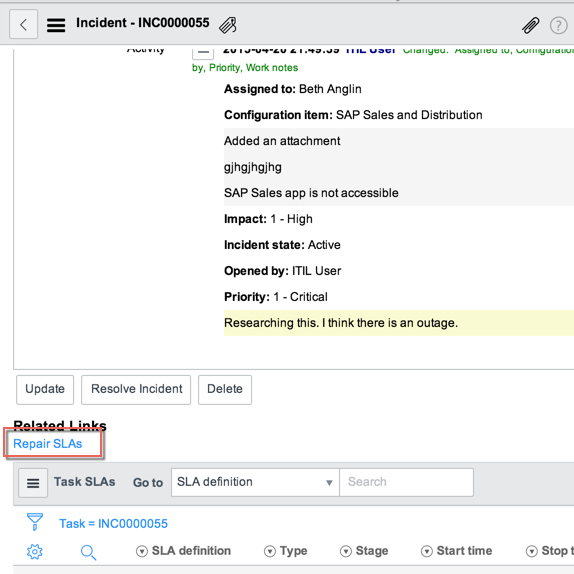Open the Start time column menu arrow

click(x=426, y=551)
